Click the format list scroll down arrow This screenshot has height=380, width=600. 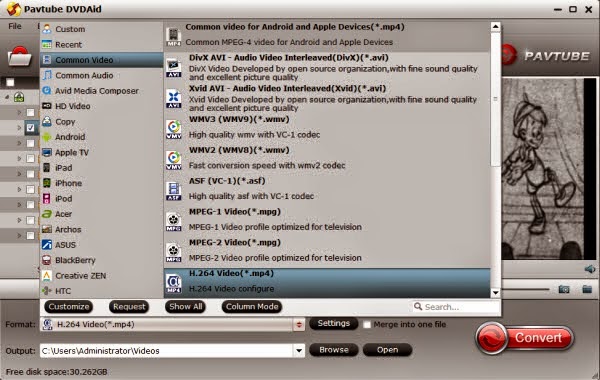[x=495, y=293]
